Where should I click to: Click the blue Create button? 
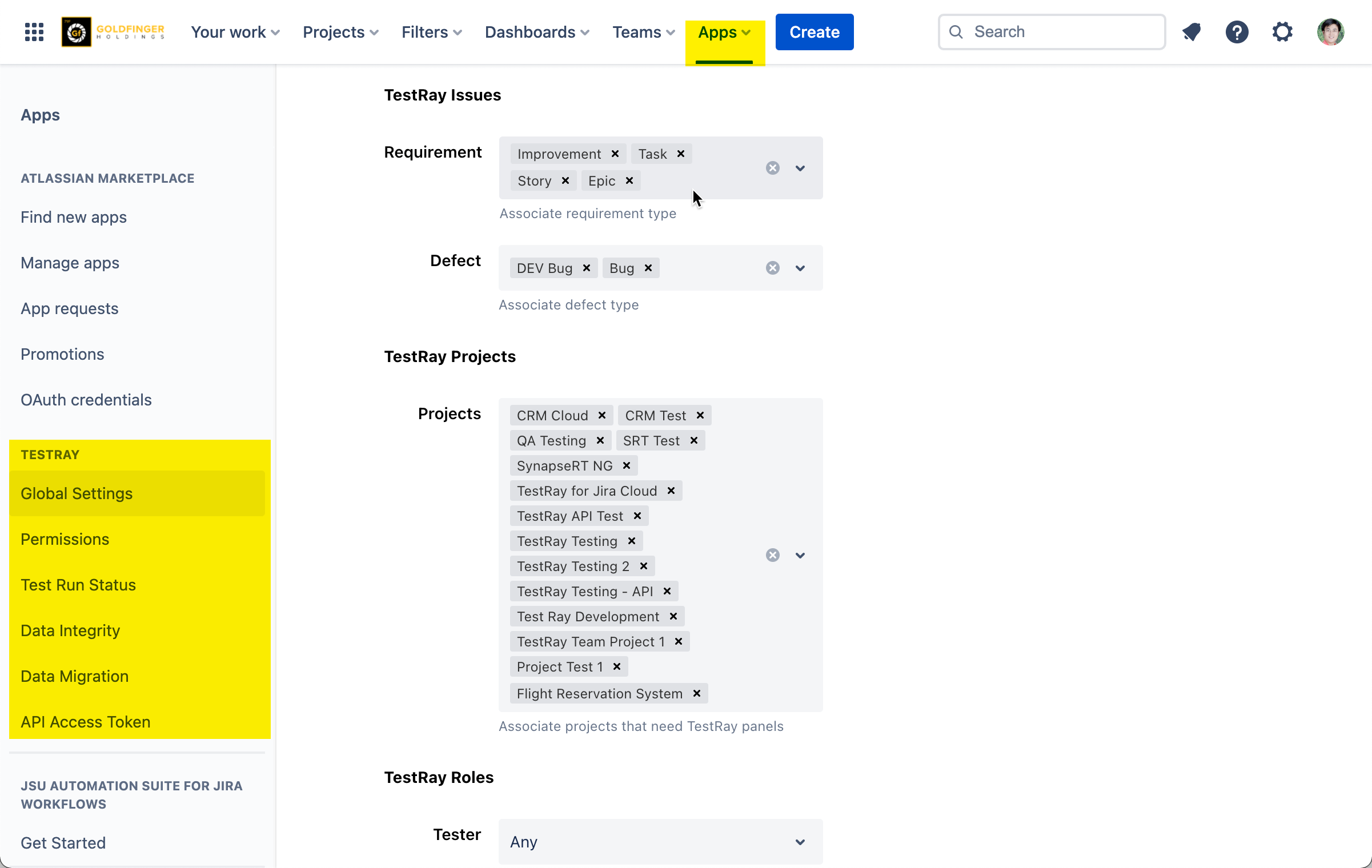coord(814,32)
